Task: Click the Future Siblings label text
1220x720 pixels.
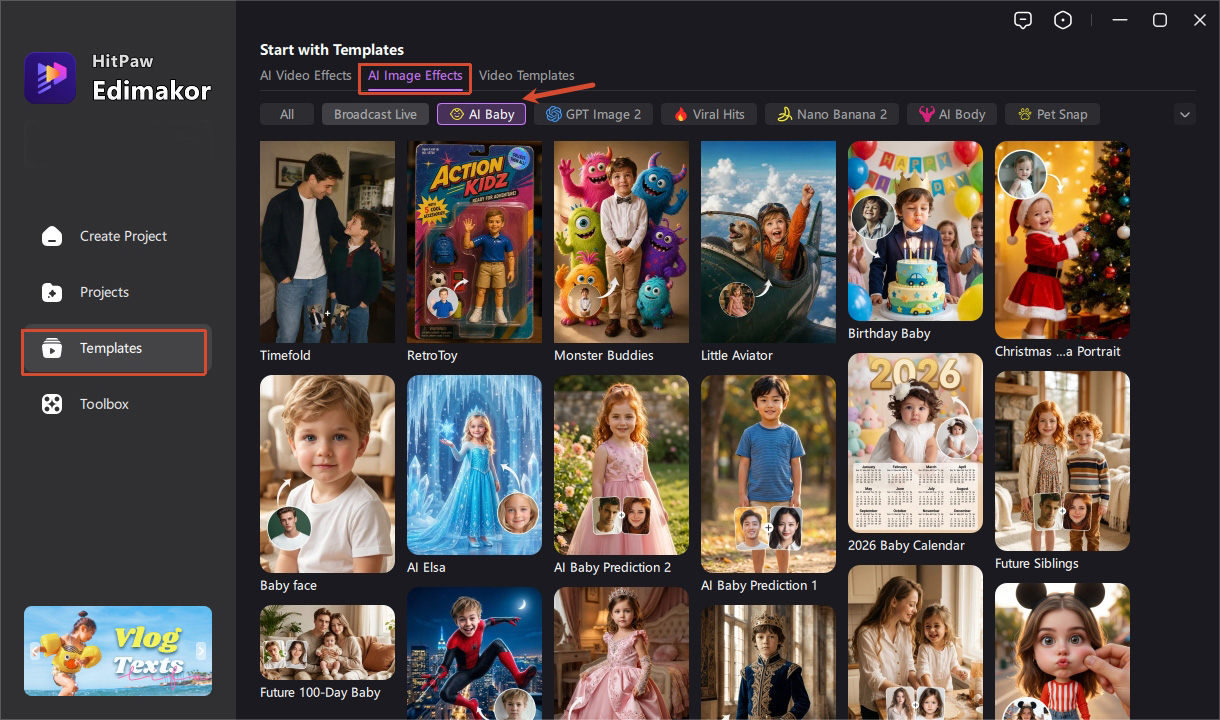Action: (1037, 563)
